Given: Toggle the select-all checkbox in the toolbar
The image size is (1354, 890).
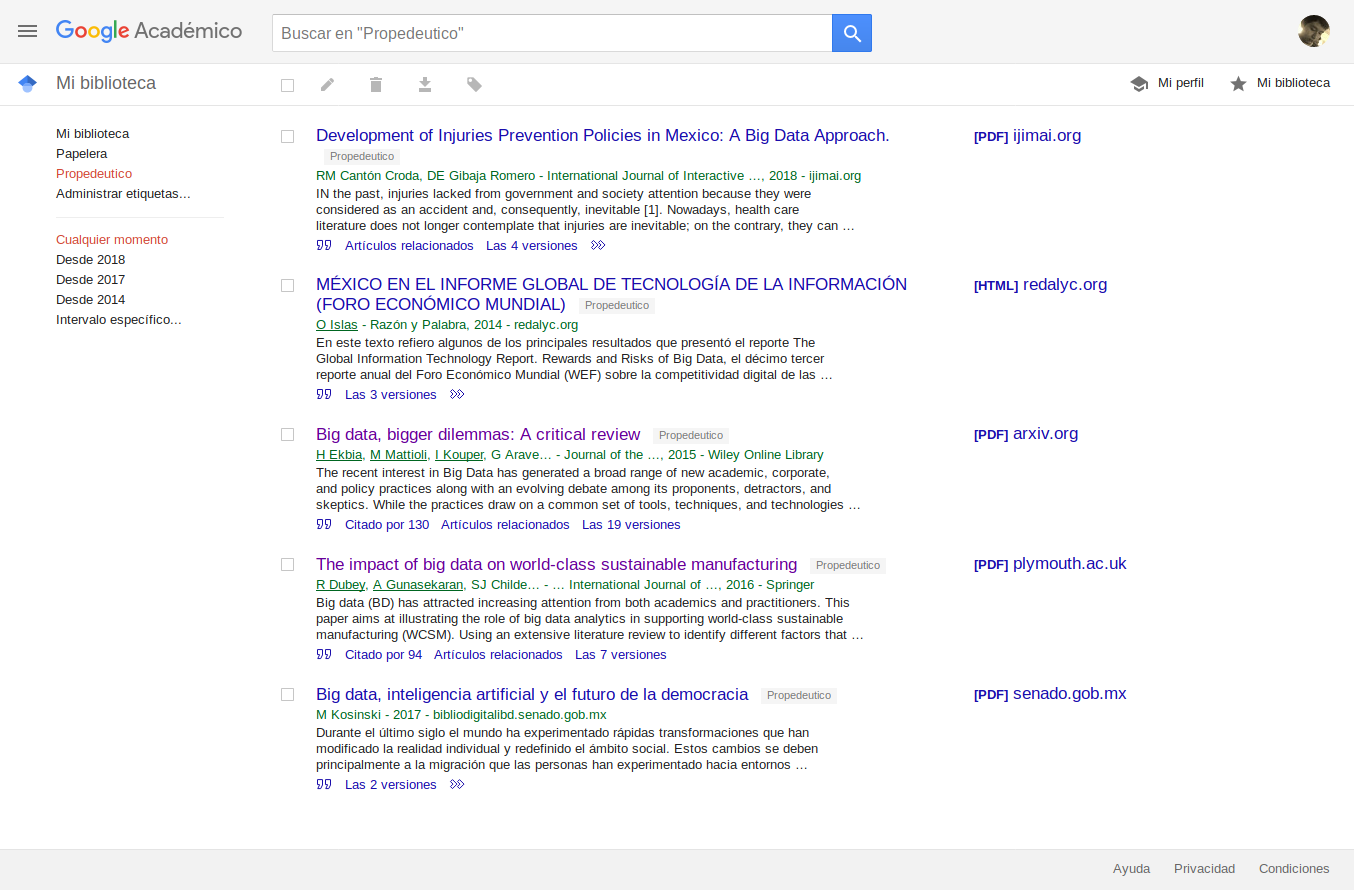Looking at the screenshot, I should pos(288,86).
